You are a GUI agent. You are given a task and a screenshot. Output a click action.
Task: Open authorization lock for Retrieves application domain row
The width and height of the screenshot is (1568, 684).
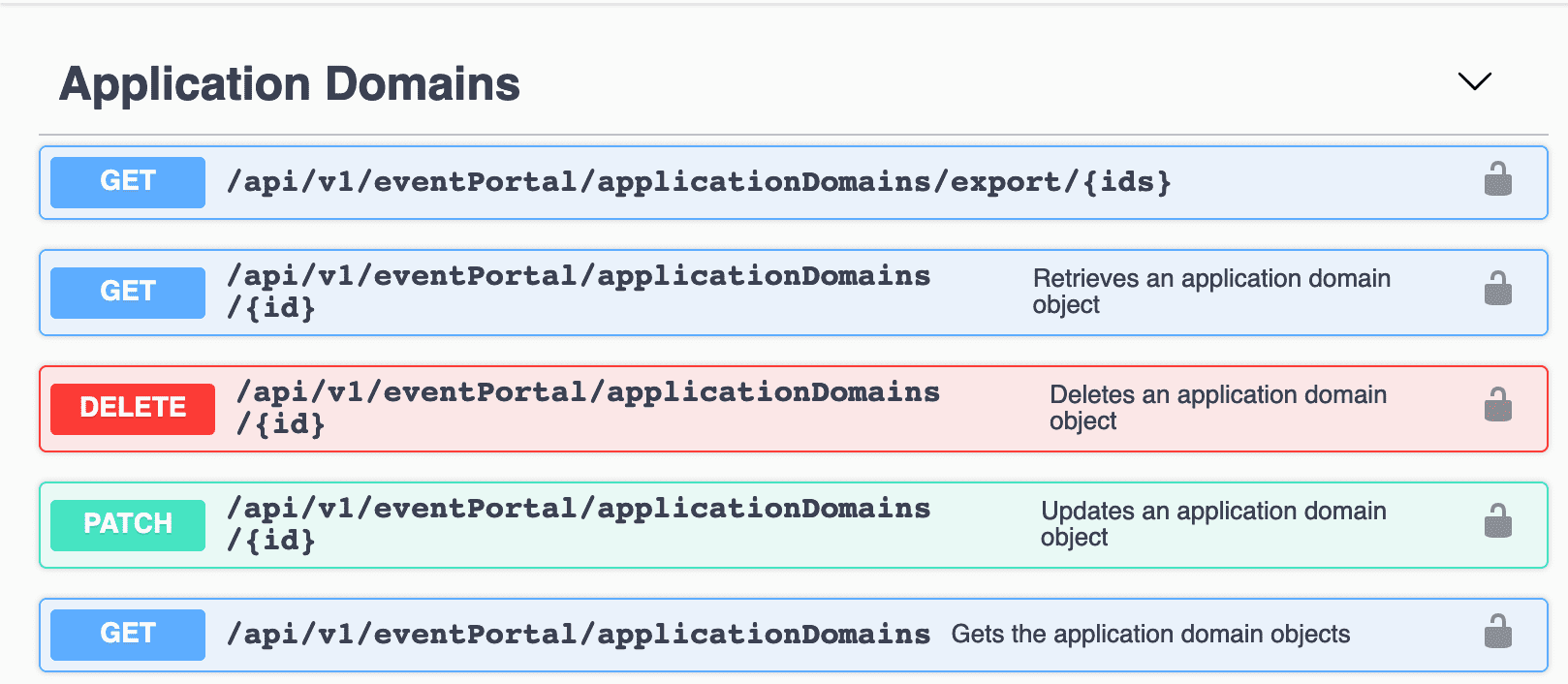pyautogui.click(x=1497, y=290)
